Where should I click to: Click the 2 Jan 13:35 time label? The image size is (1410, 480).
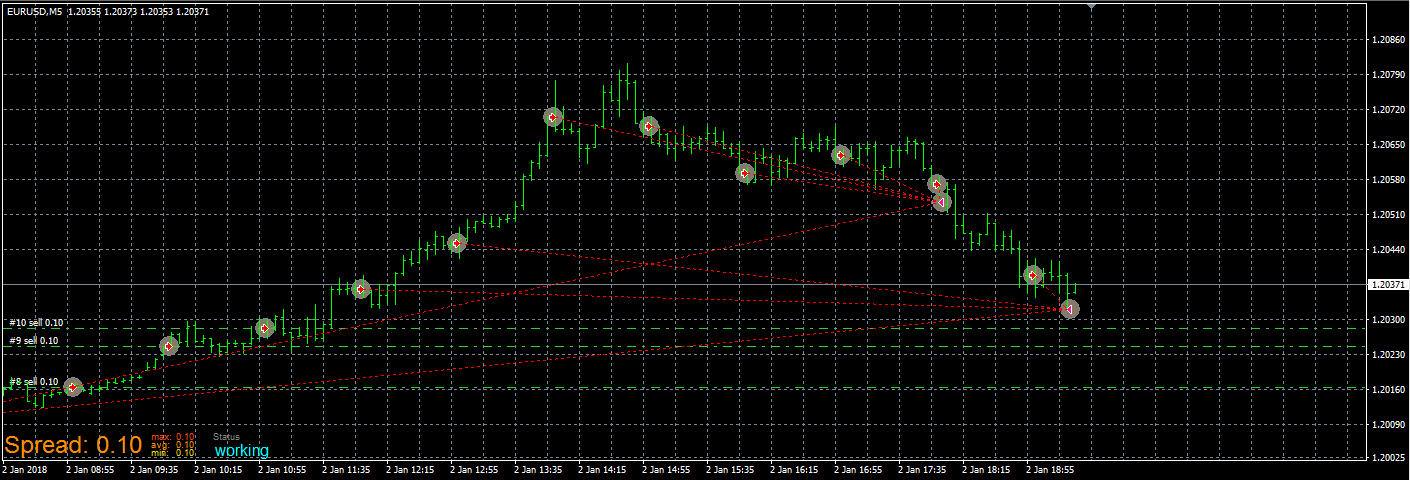537,468
